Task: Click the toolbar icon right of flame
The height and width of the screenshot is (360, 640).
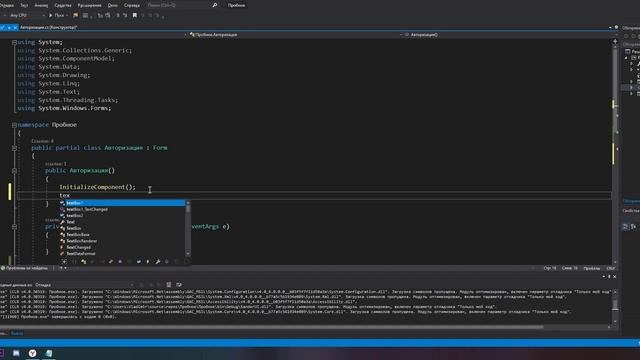Action: point(85,16)
